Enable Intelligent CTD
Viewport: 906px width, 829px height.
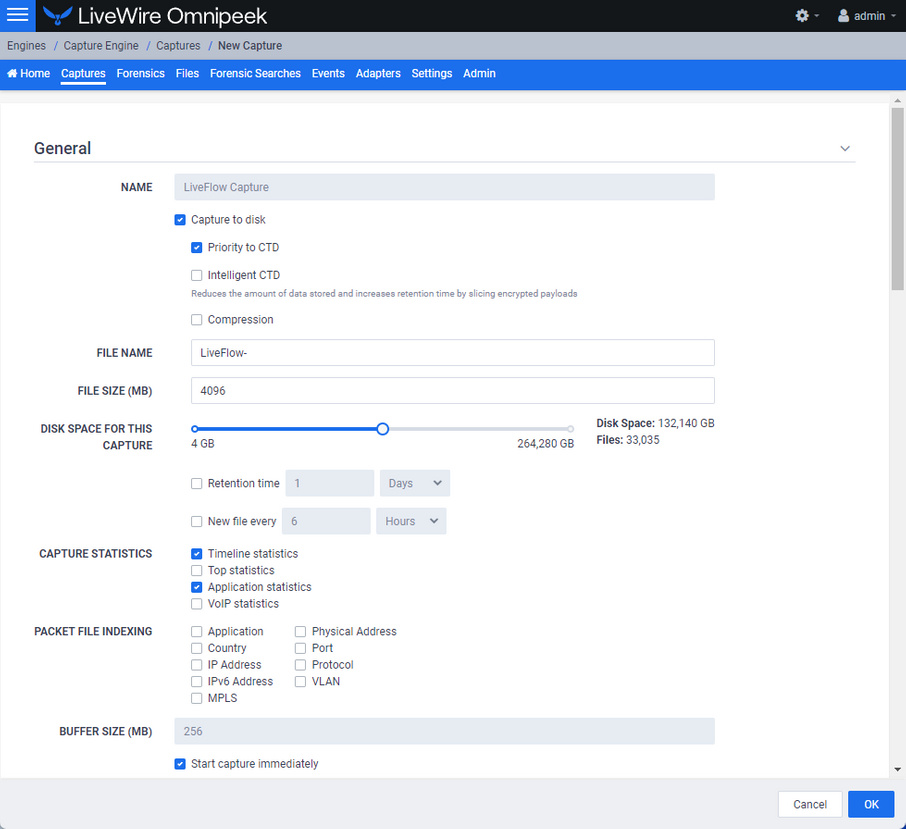(196, 275)
